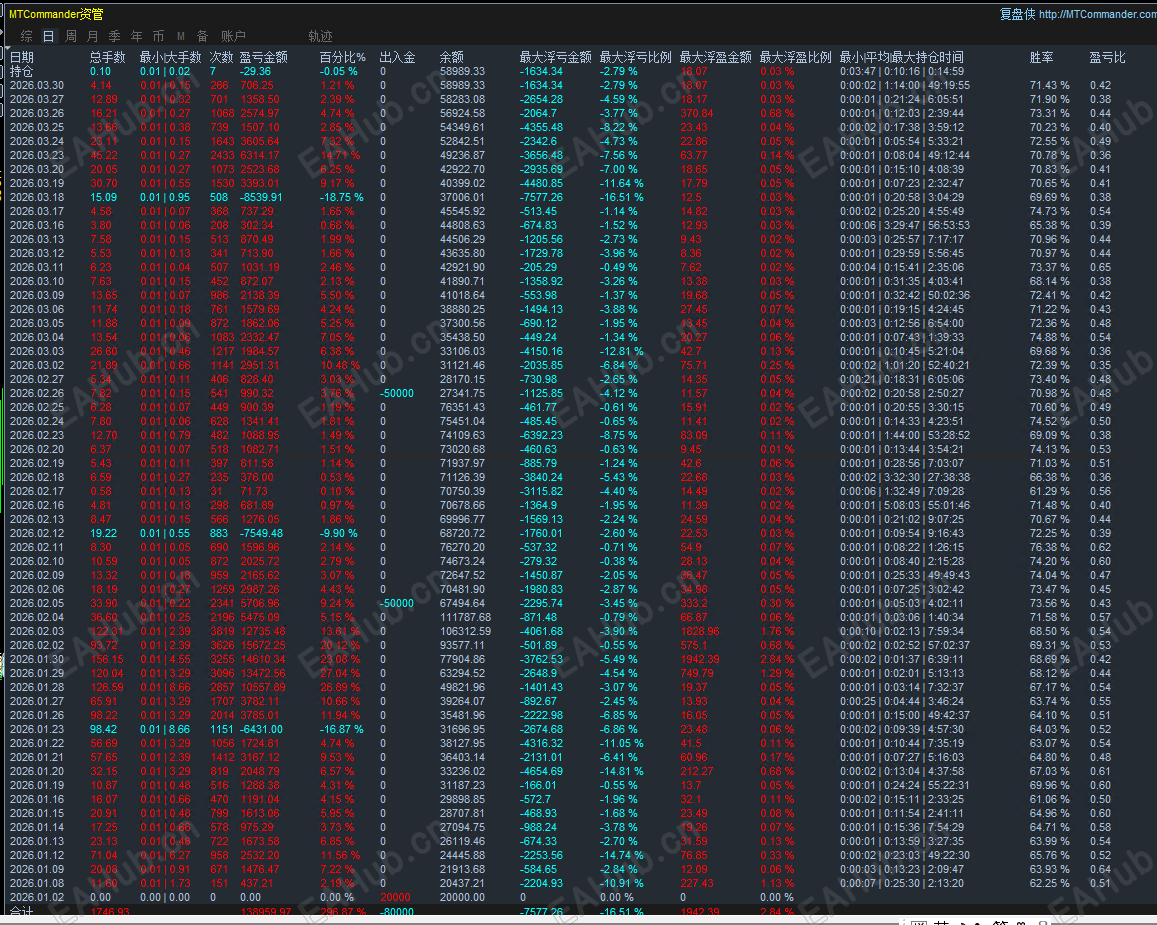Click the 15672.25 profit amount
1157x925 pixels.
pos(263,645)
